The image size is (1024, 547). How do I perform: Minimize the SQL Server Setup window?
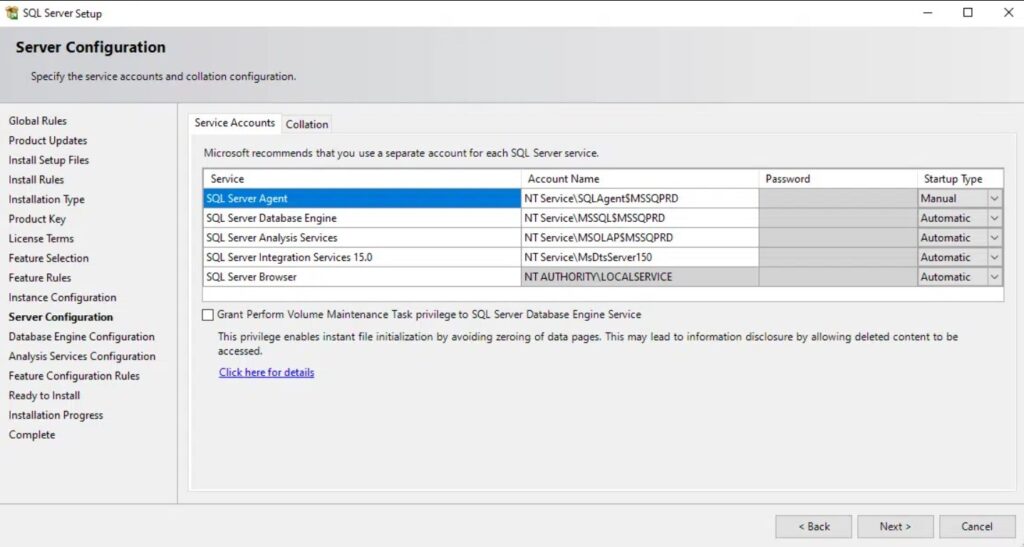pos(927,13)
